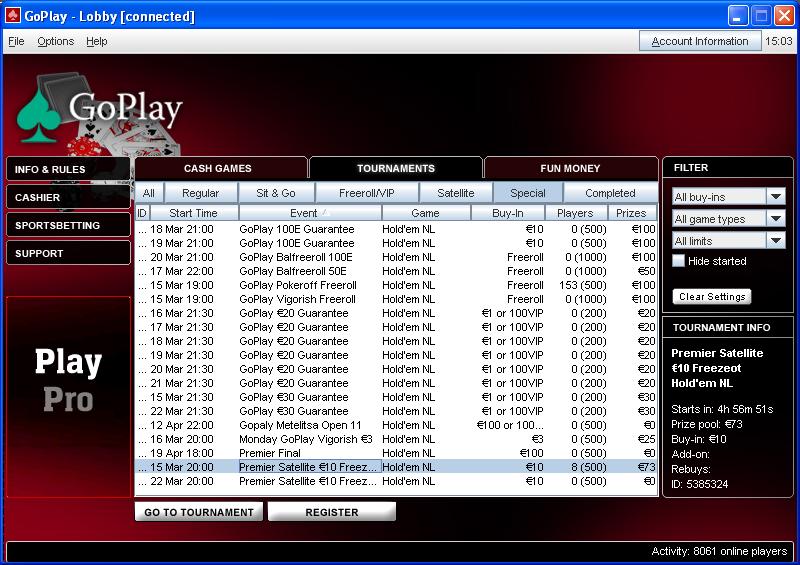Click the 15:03 clock display
This screenshot has height=565, width=800.
click(779, 41)
